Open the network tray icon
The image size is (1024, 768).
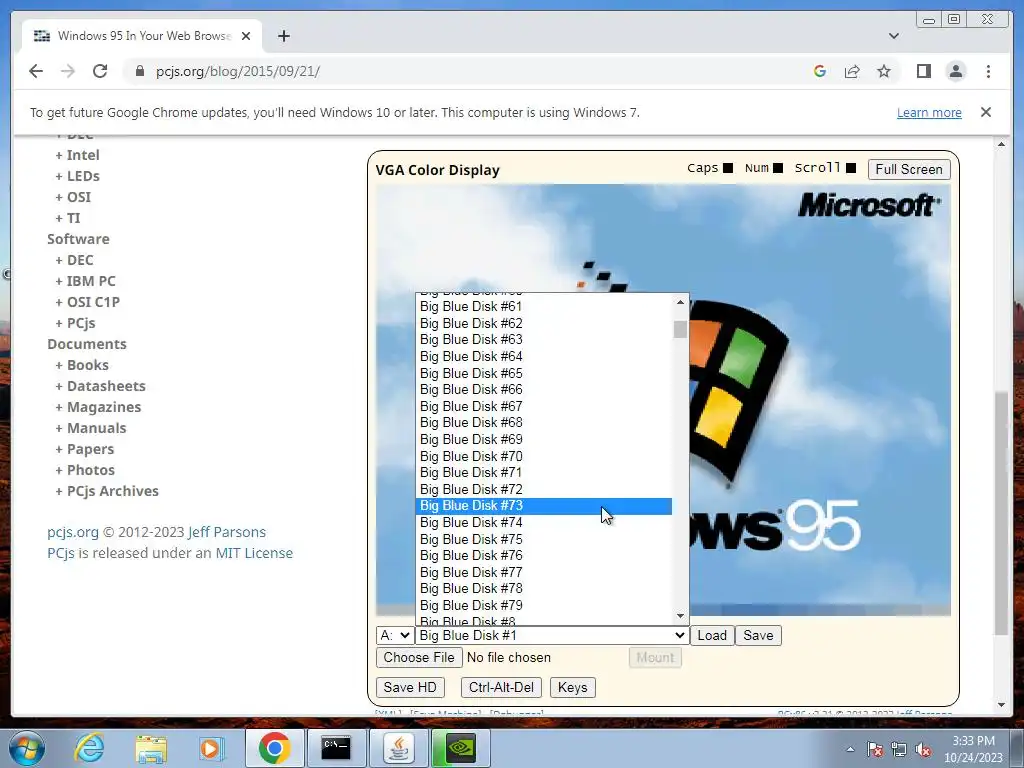point(899,749)
